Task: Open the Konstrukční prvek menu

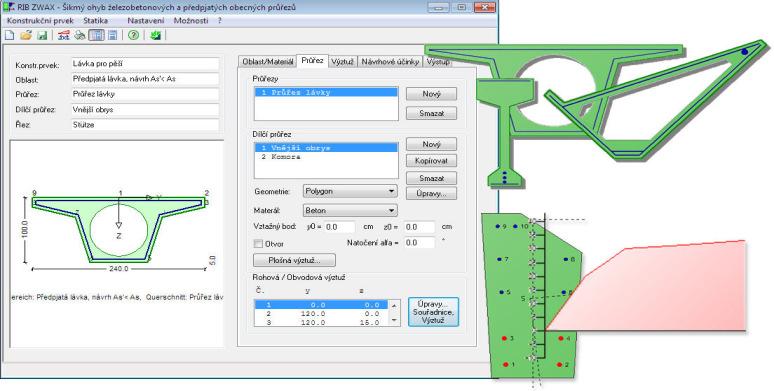Action: 40,21
